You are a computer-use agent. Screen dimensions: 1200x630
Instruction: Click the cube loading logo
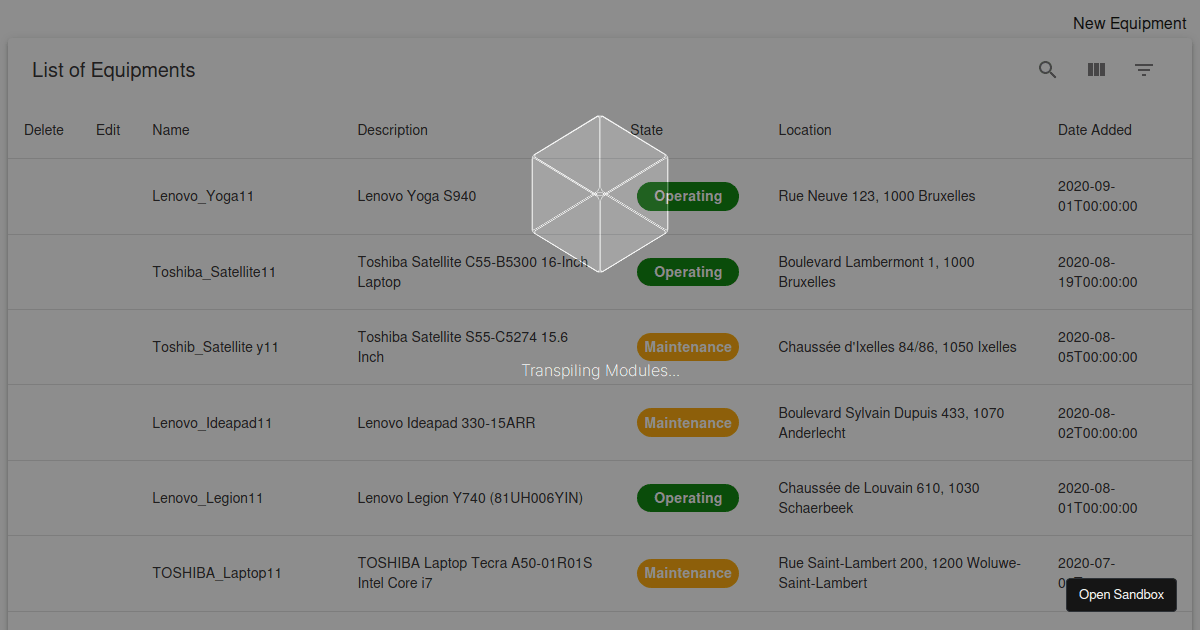pyautogui.click(x=599, y=194)
